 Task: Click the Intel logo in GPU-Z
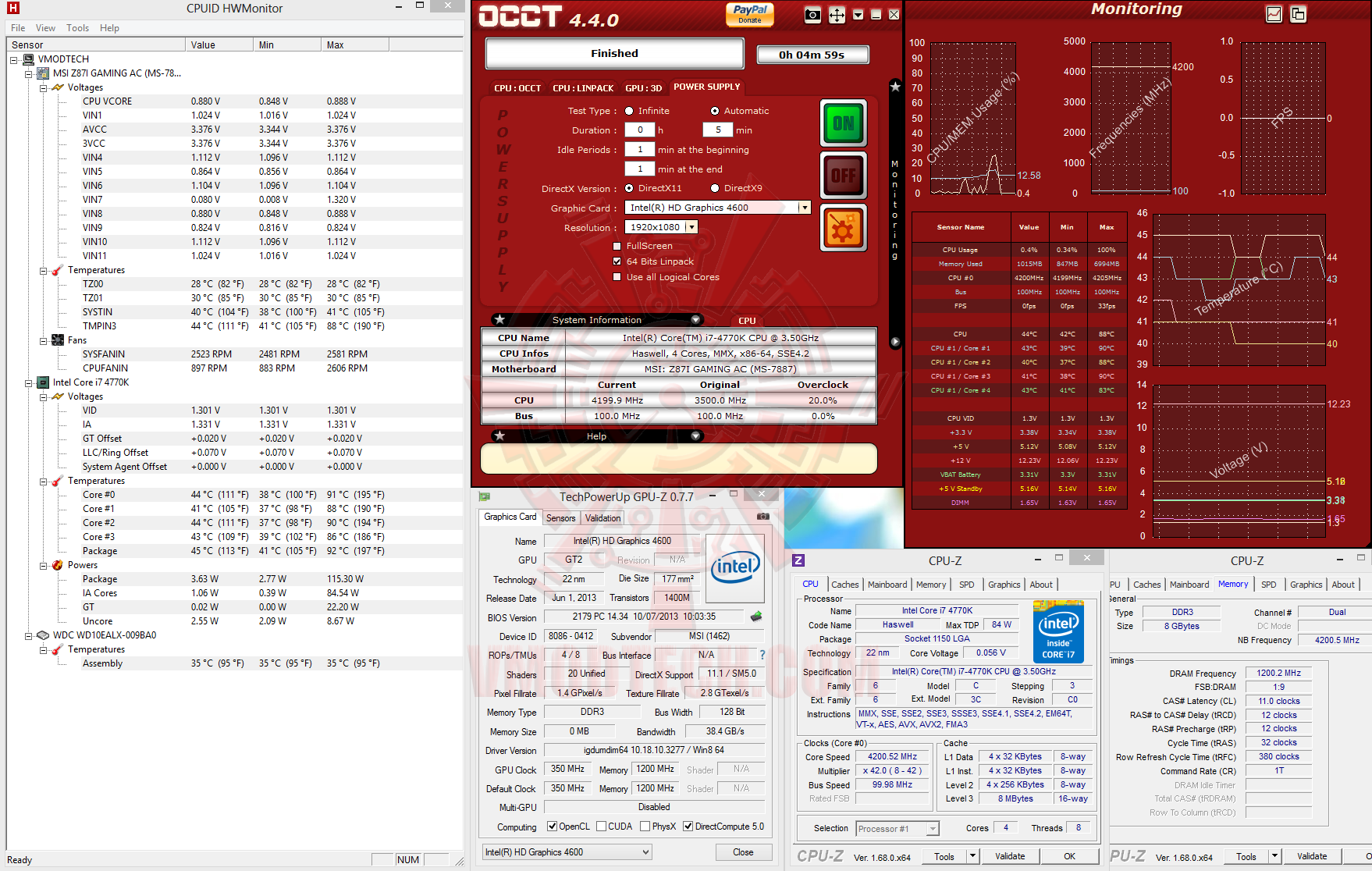(735, 567)
